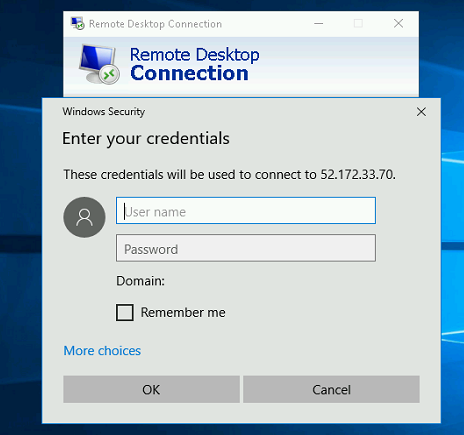Focus the Password field
The width and height of the screenshot is (464, 435).
point(246,248)
